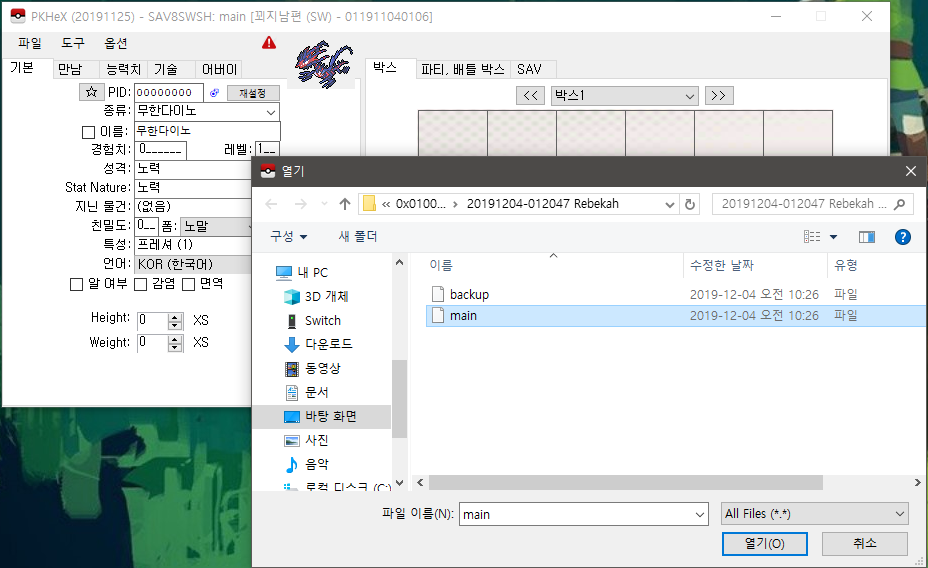Viewport: 928px width, 568px height.
Task: Open the view options dropdown arrow
Action: 833,237
